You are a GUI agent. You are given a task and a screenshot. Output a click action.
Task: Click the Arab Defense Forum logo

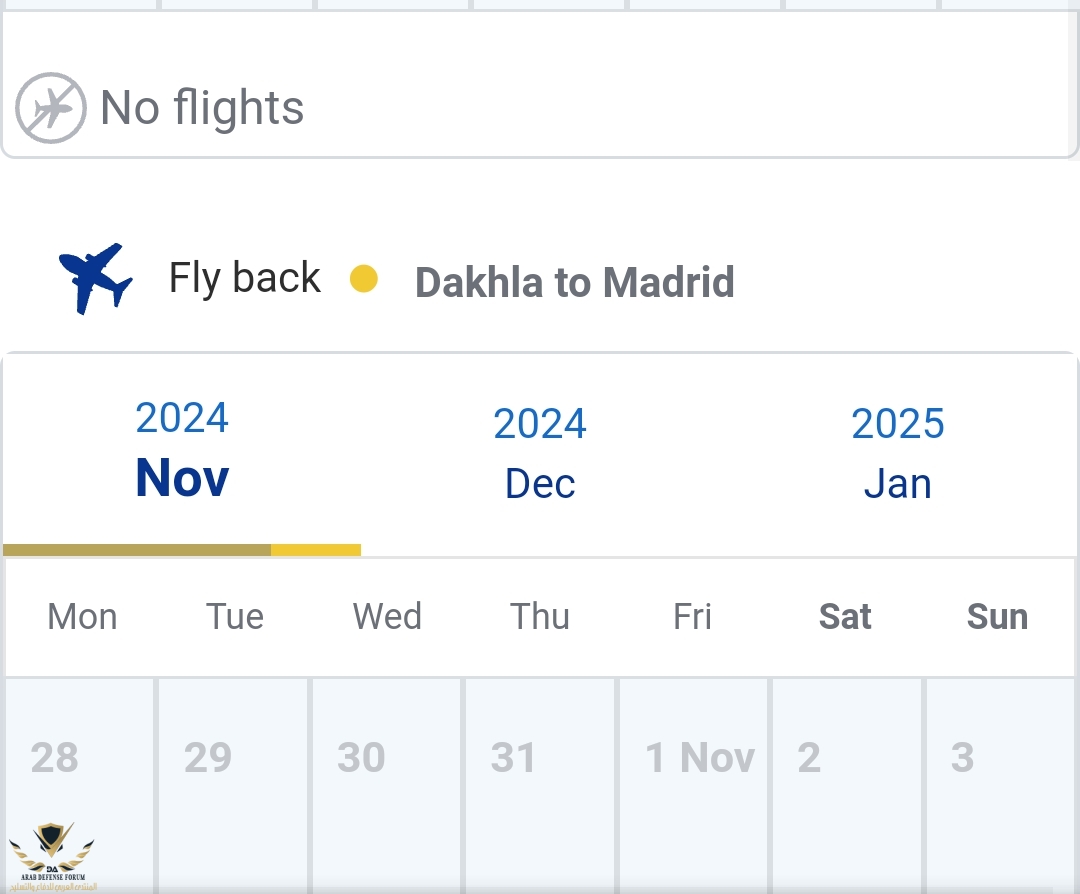[53, 857]
